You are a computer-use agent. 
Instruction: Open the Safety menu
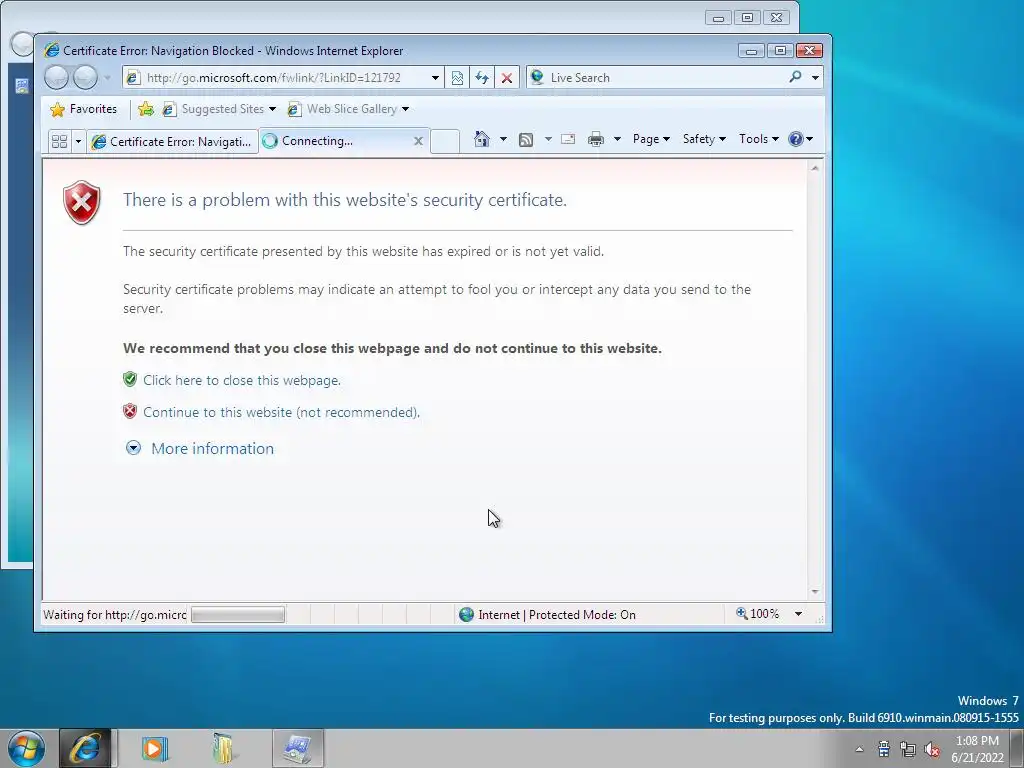704,139
